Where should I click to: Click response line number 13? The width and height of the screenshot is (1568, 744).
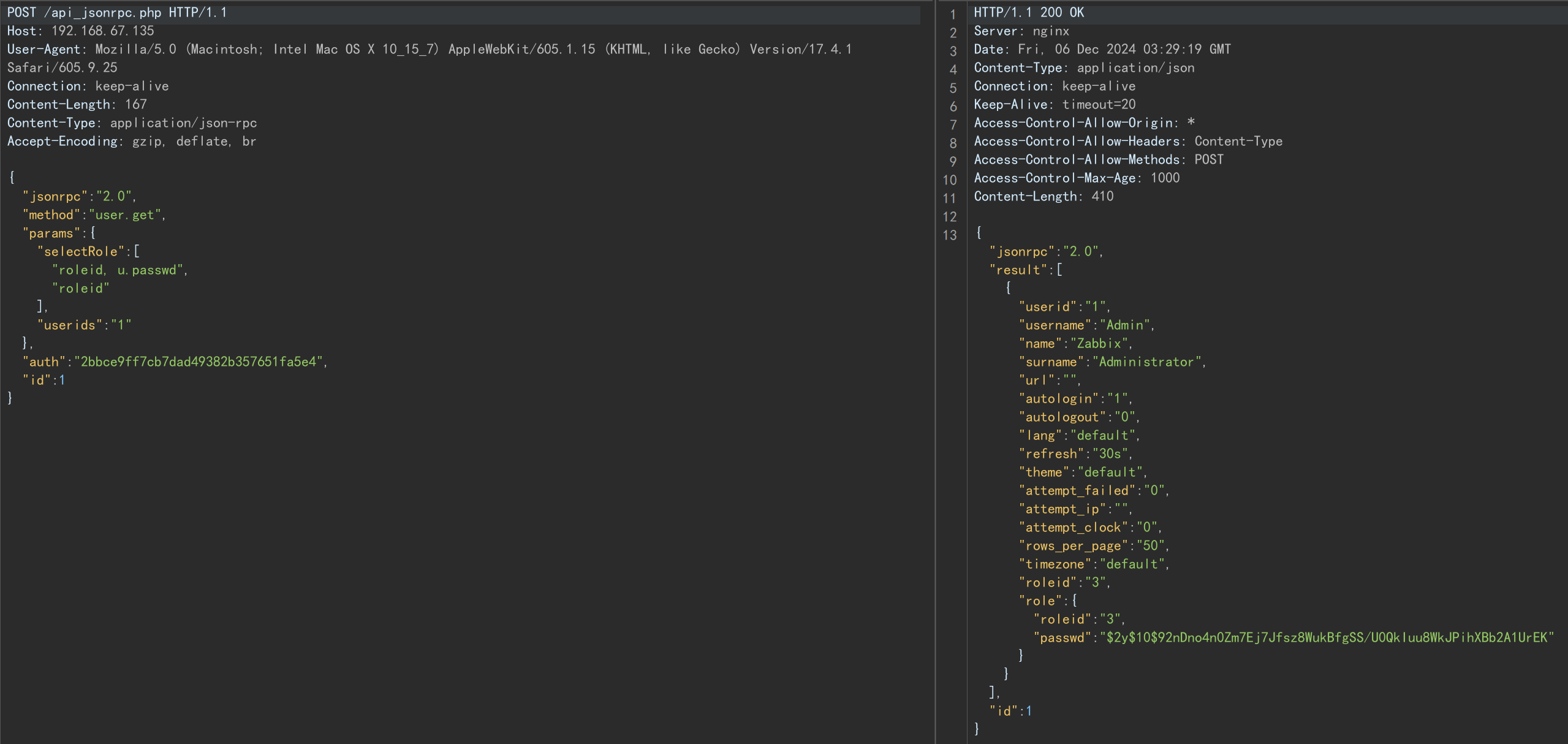click(950, 235)
